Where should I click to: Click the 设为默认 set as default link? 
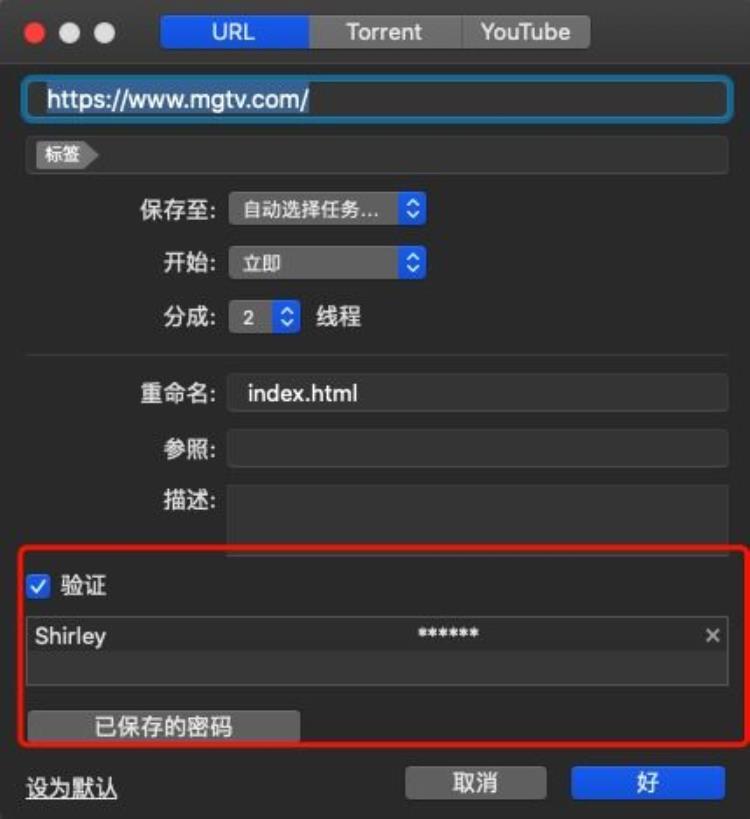(71, 788)
